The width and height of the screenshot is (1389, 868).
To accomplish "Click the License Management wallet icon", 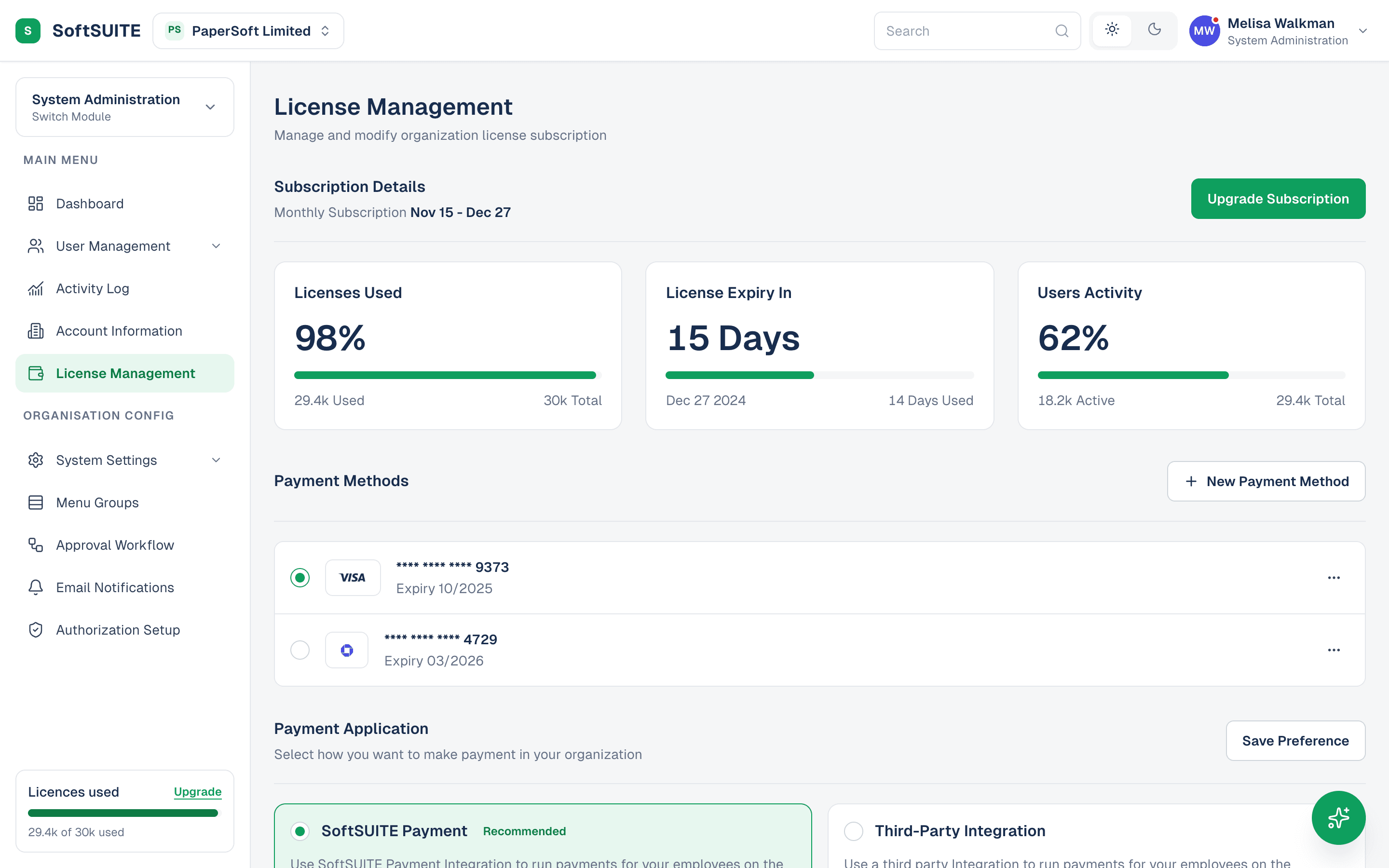I will point(36,373).
